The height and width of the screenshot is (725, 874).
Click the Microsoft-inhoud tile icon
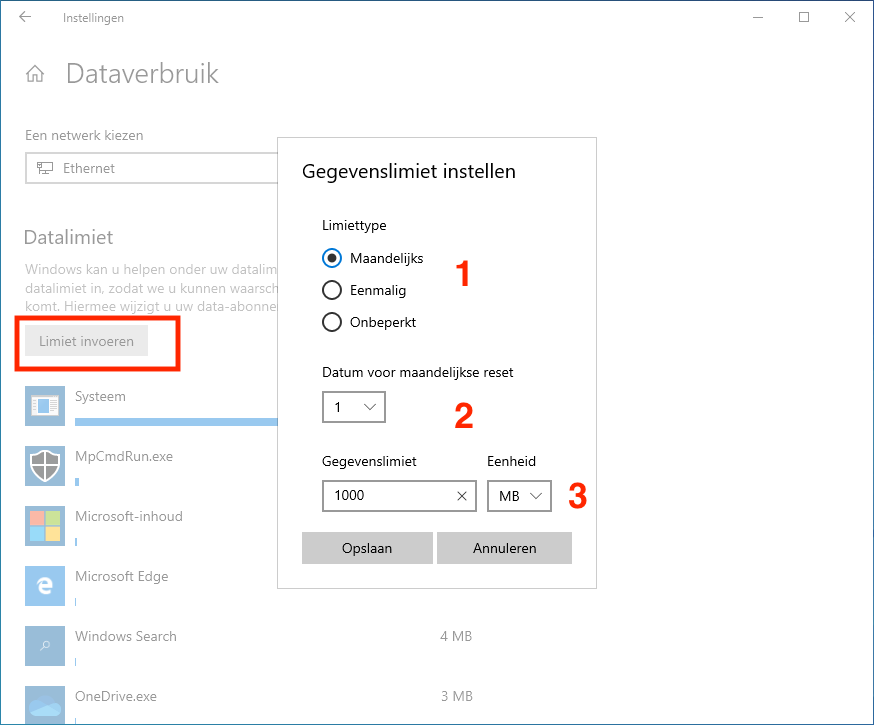45,526
